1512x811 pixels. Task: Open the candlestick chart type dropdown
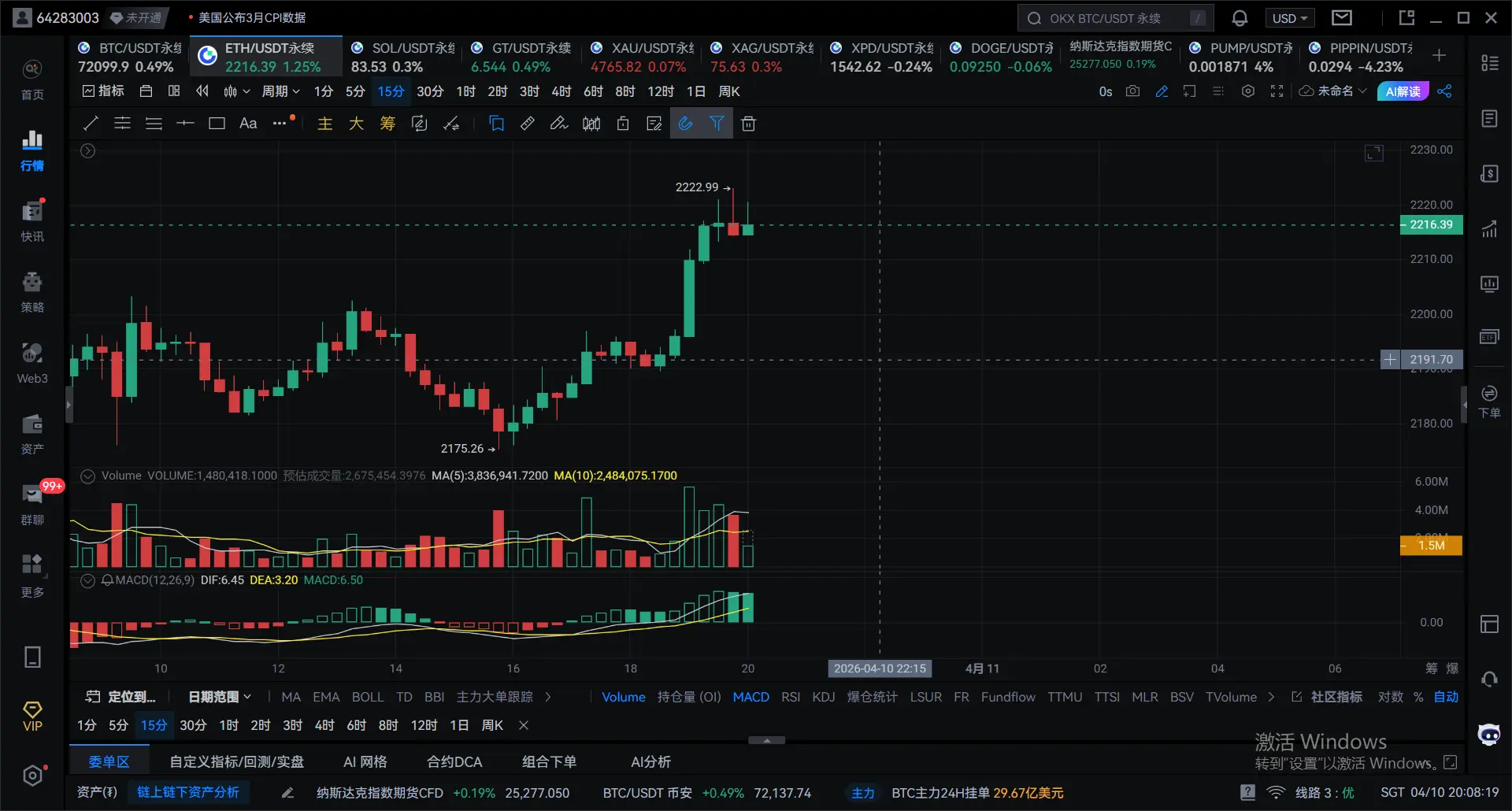tap(236, 91)
